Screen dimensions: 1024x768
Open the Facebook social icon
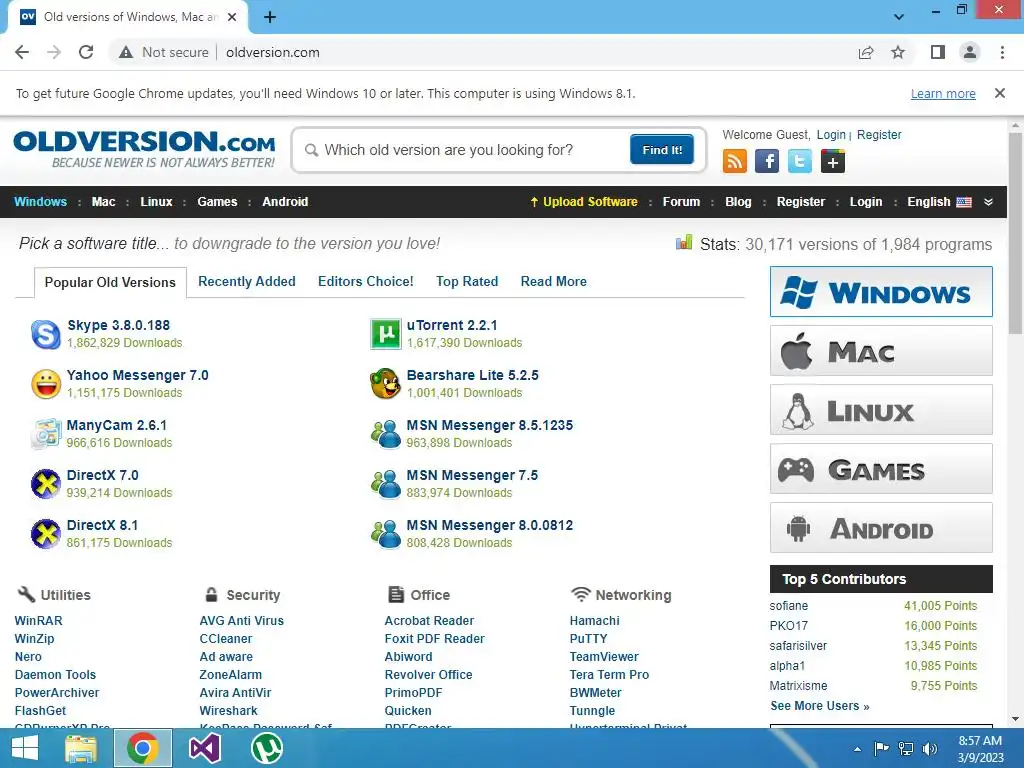pyautogui.click(x=767, y=161)
